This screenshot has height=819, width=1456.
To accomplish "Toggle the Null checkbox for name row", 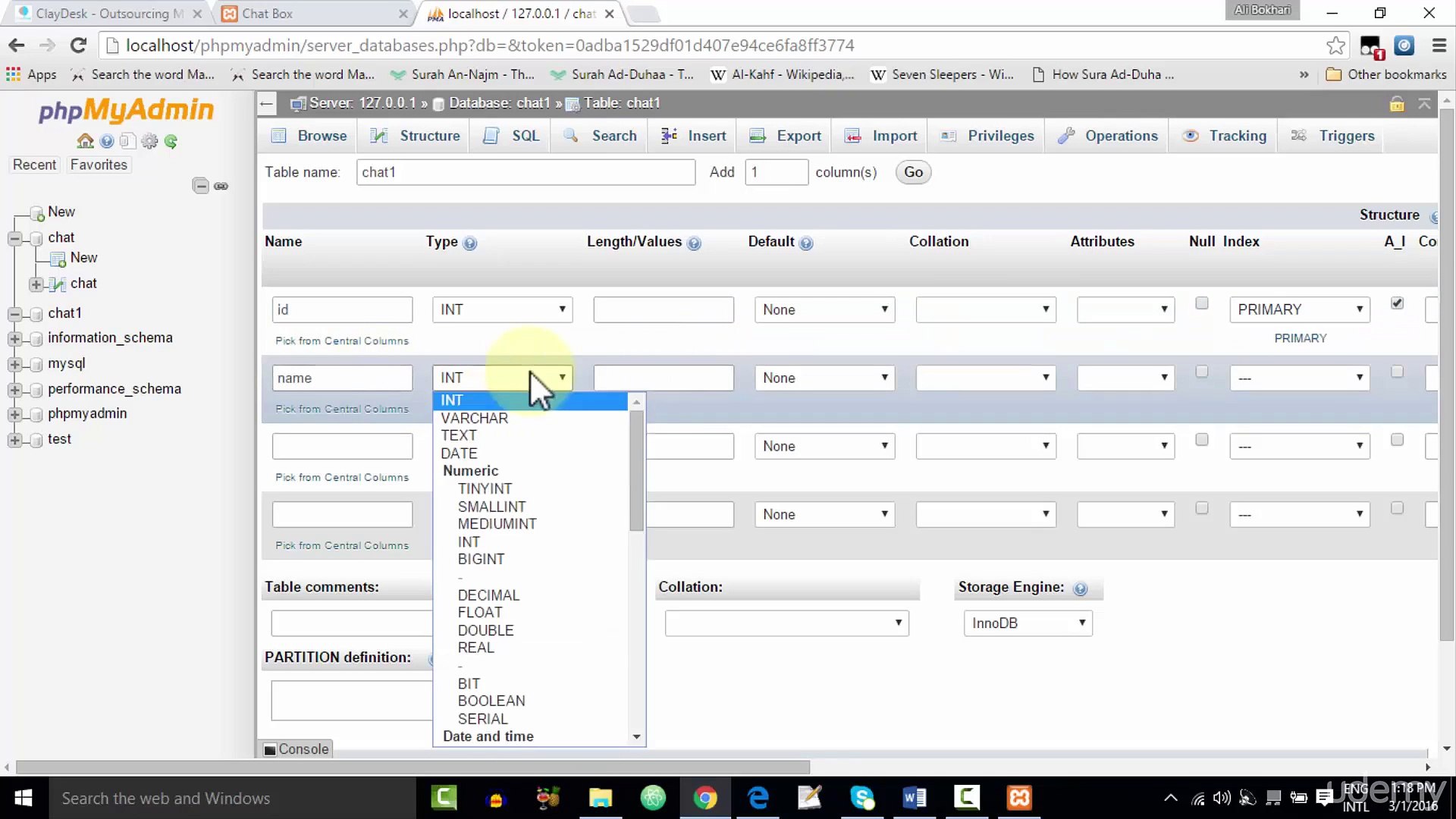I will pos(1201,372).
